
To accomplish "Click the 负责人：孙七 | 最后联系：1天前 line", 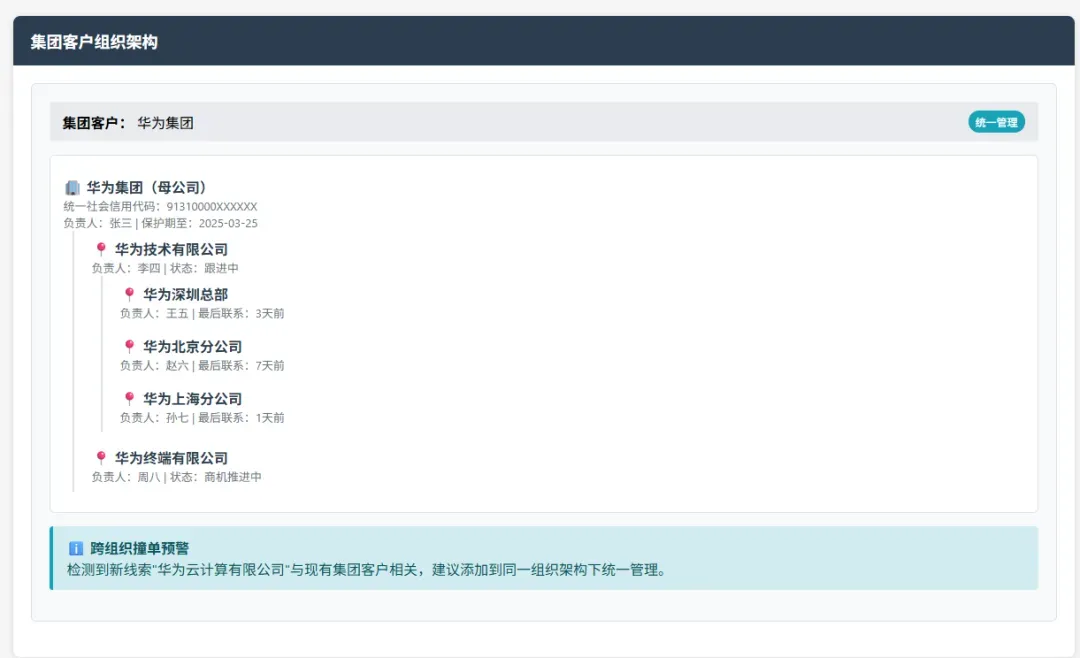I will (202, 418).
